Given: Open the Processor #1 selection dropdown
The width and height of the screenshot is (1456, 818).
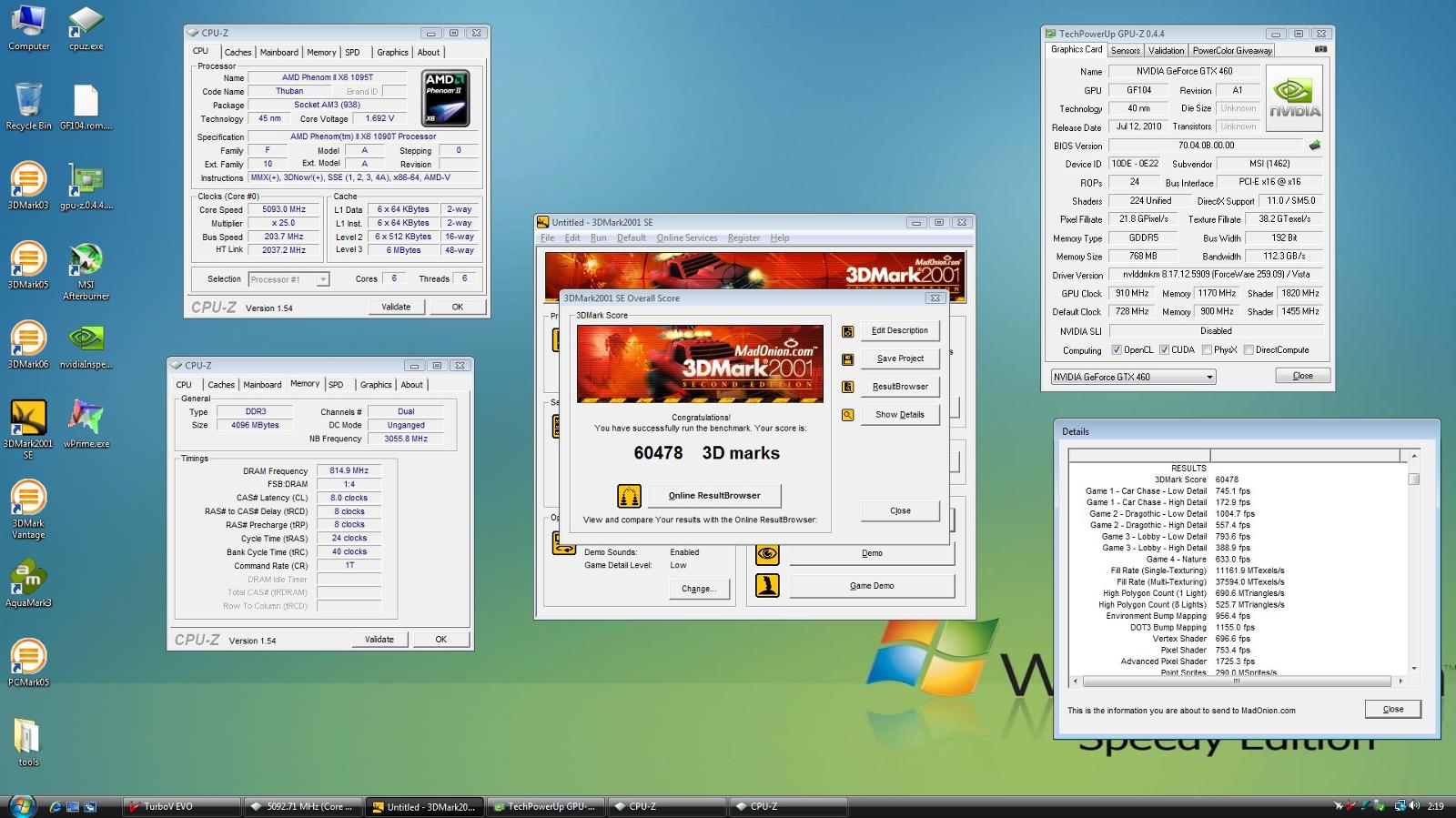Looking at the screenshot, I should [288, 279].
